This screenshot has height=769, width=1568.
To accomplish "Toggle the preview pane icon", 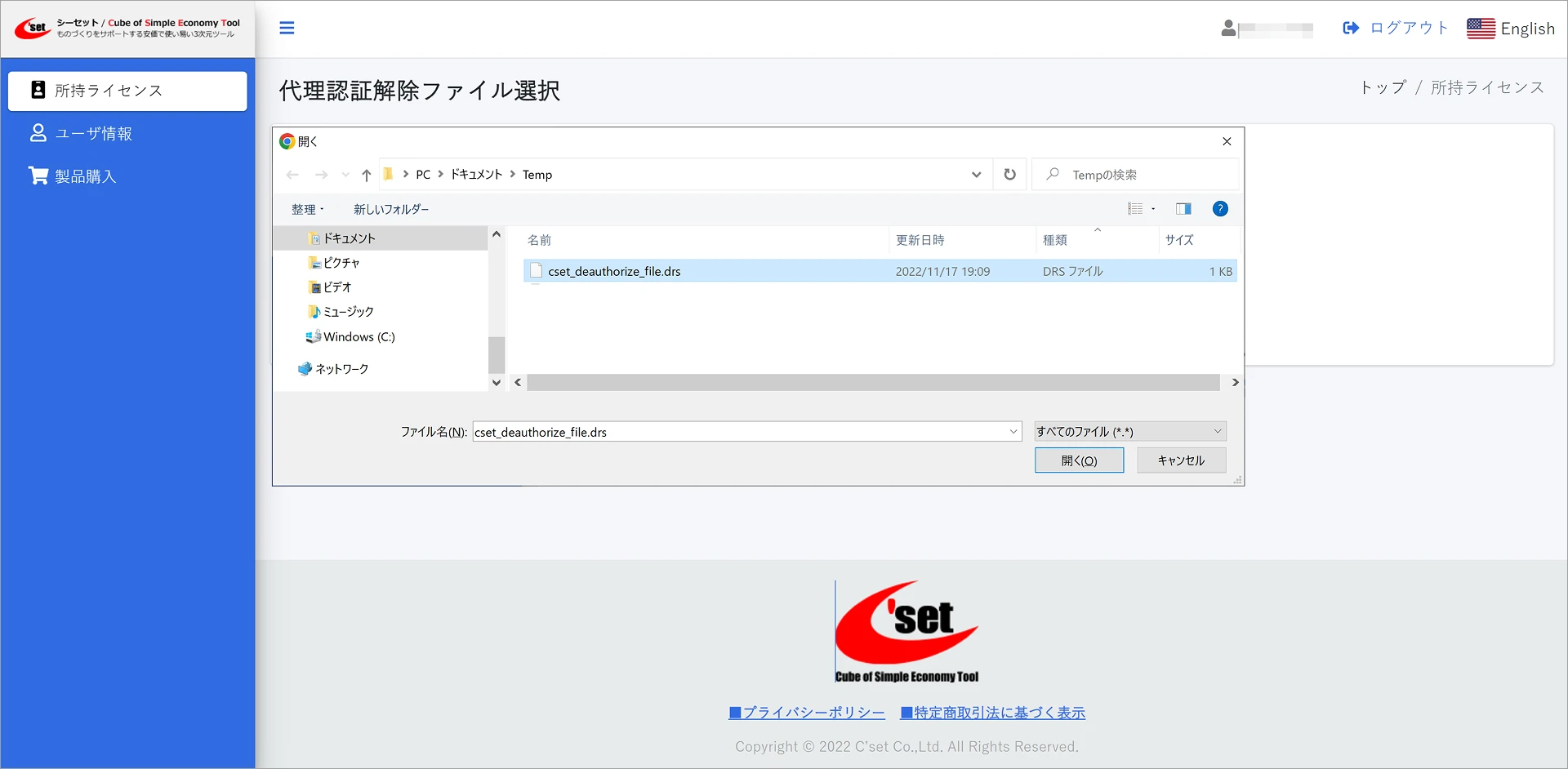I will (1183, 209).
